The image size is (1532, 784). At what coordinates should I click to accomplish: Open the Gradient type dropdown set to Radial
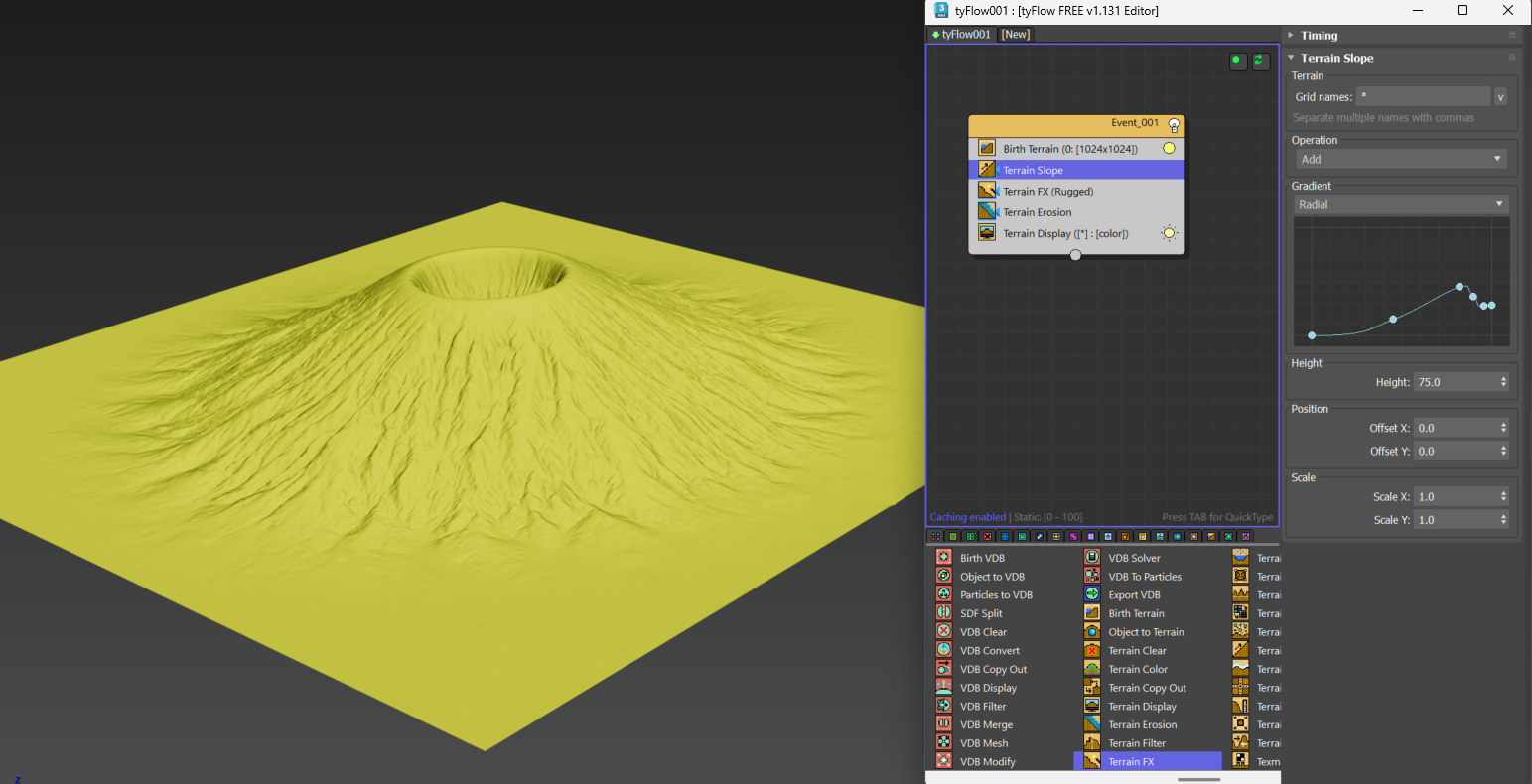tap(1400, 204)
